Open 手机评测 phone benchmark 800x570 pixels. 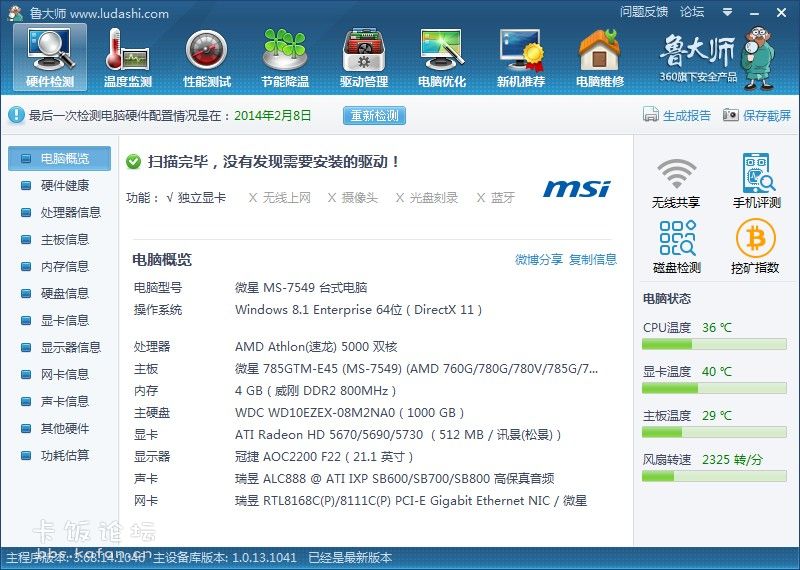coord(757,182)
